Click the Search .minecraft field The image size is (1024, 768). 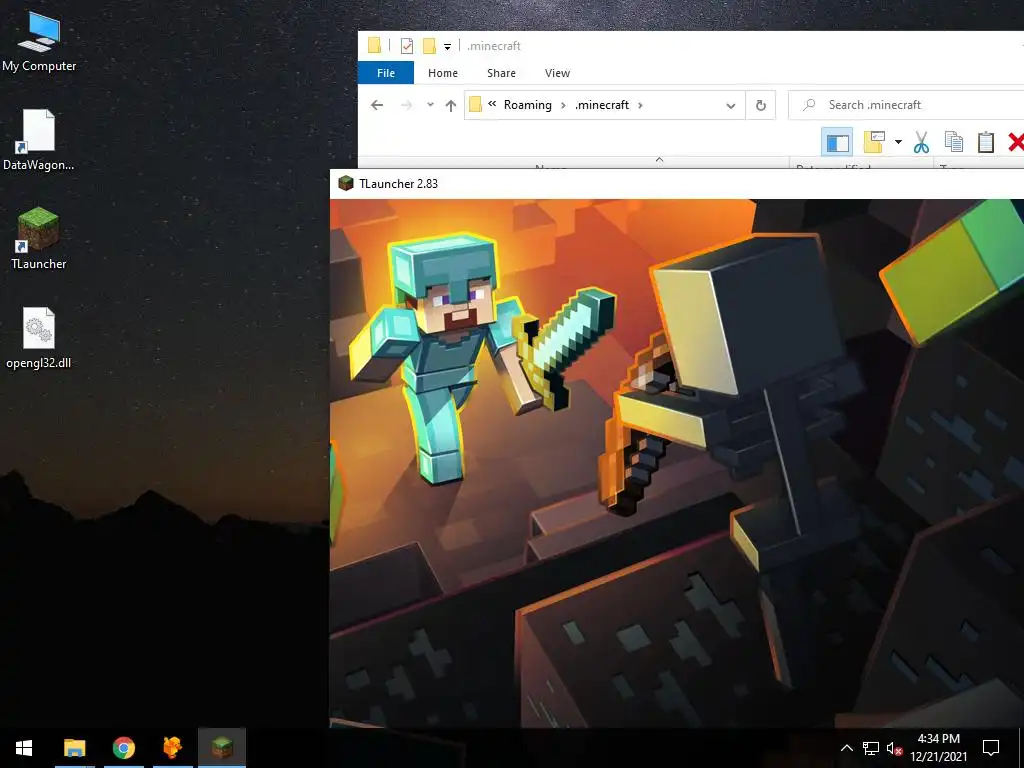tap(906, 105)
